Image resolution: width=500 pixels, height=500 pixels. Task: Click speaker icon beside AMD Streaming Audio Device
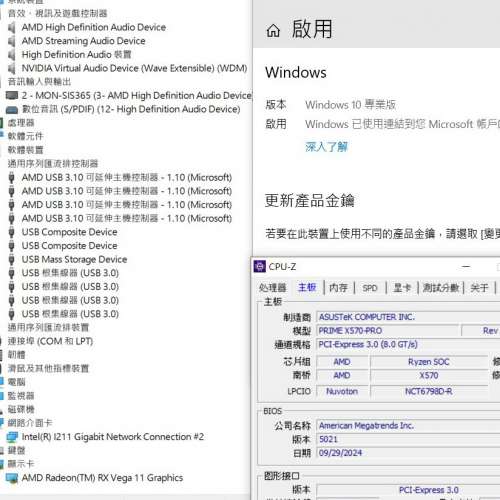[x=12, y=41]
